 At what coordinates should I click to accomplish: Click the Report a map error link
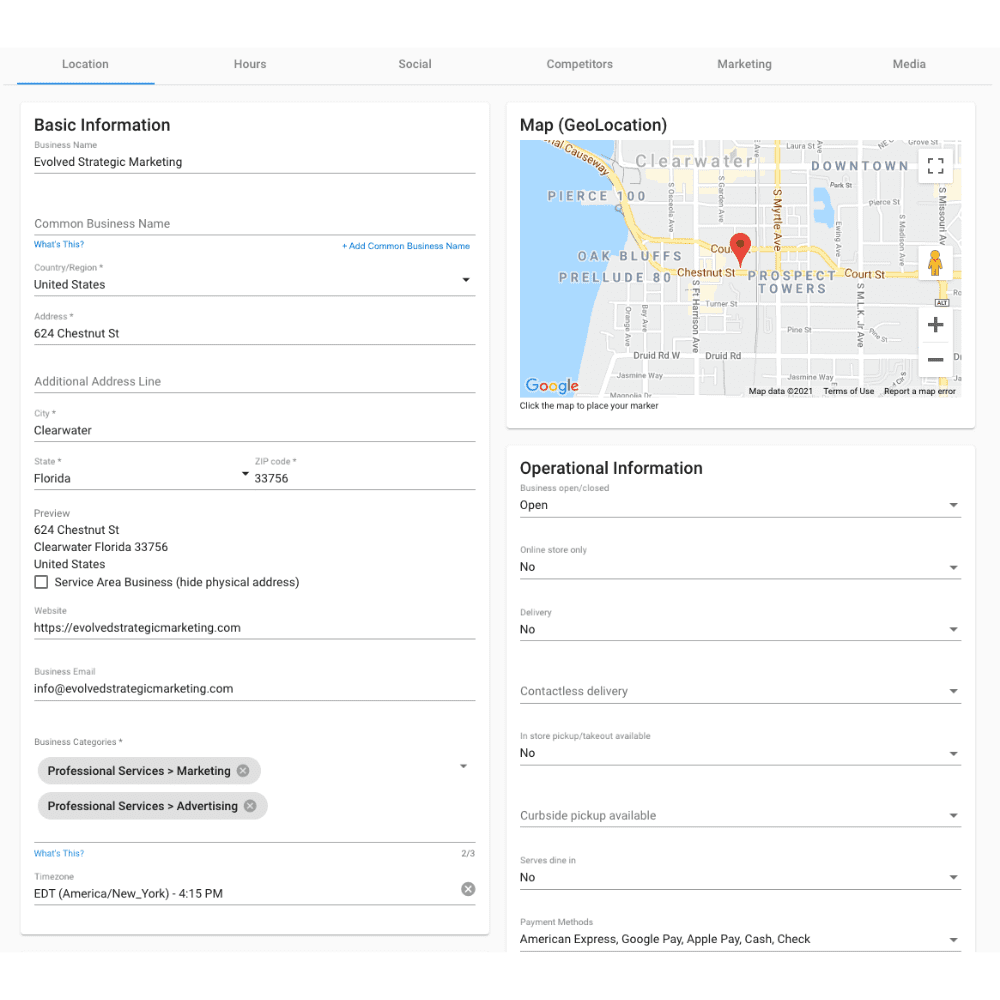(x=919, y=391)
